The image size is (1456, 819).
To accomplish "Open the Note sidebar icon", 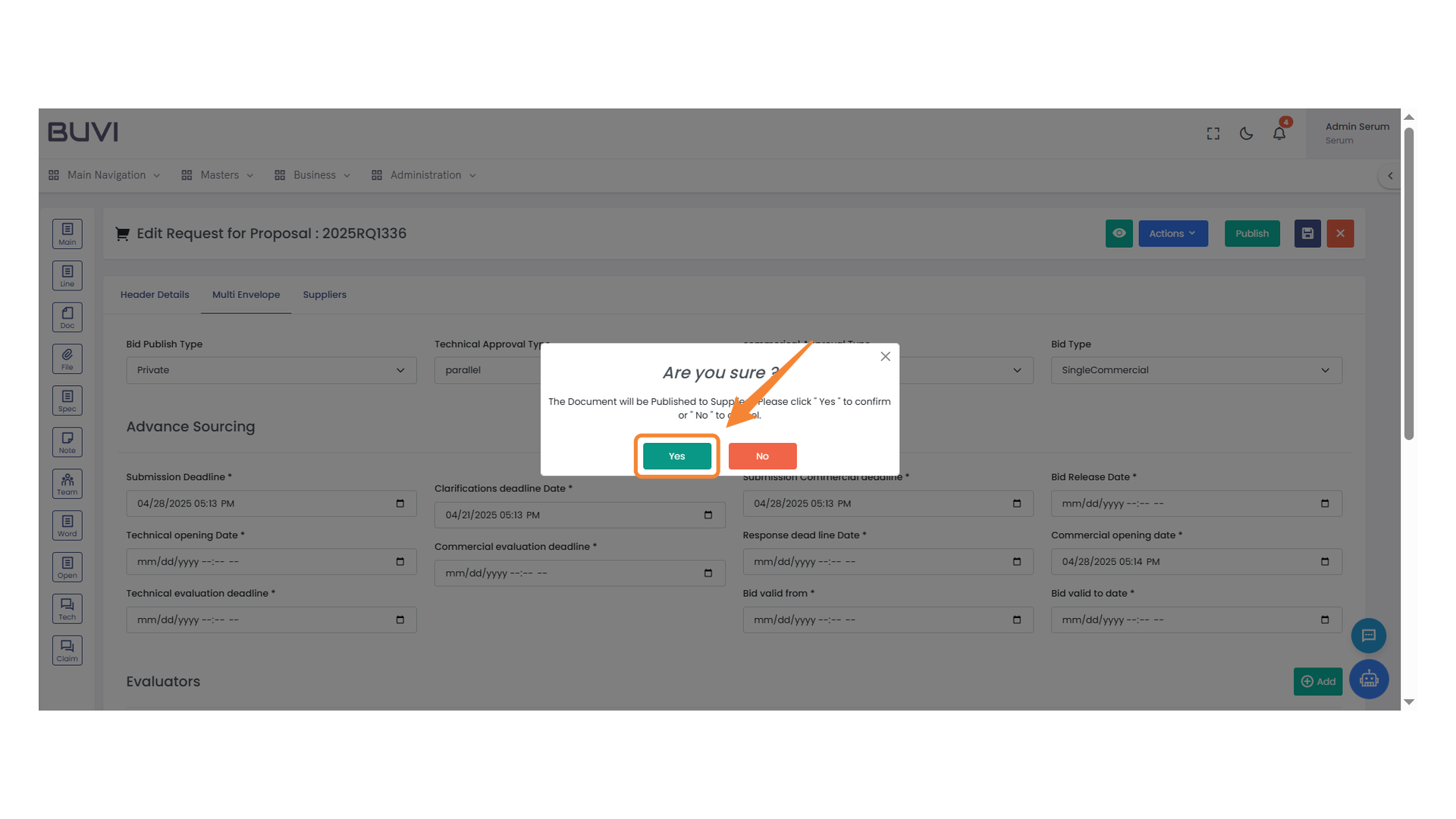I will pos(67,442).
